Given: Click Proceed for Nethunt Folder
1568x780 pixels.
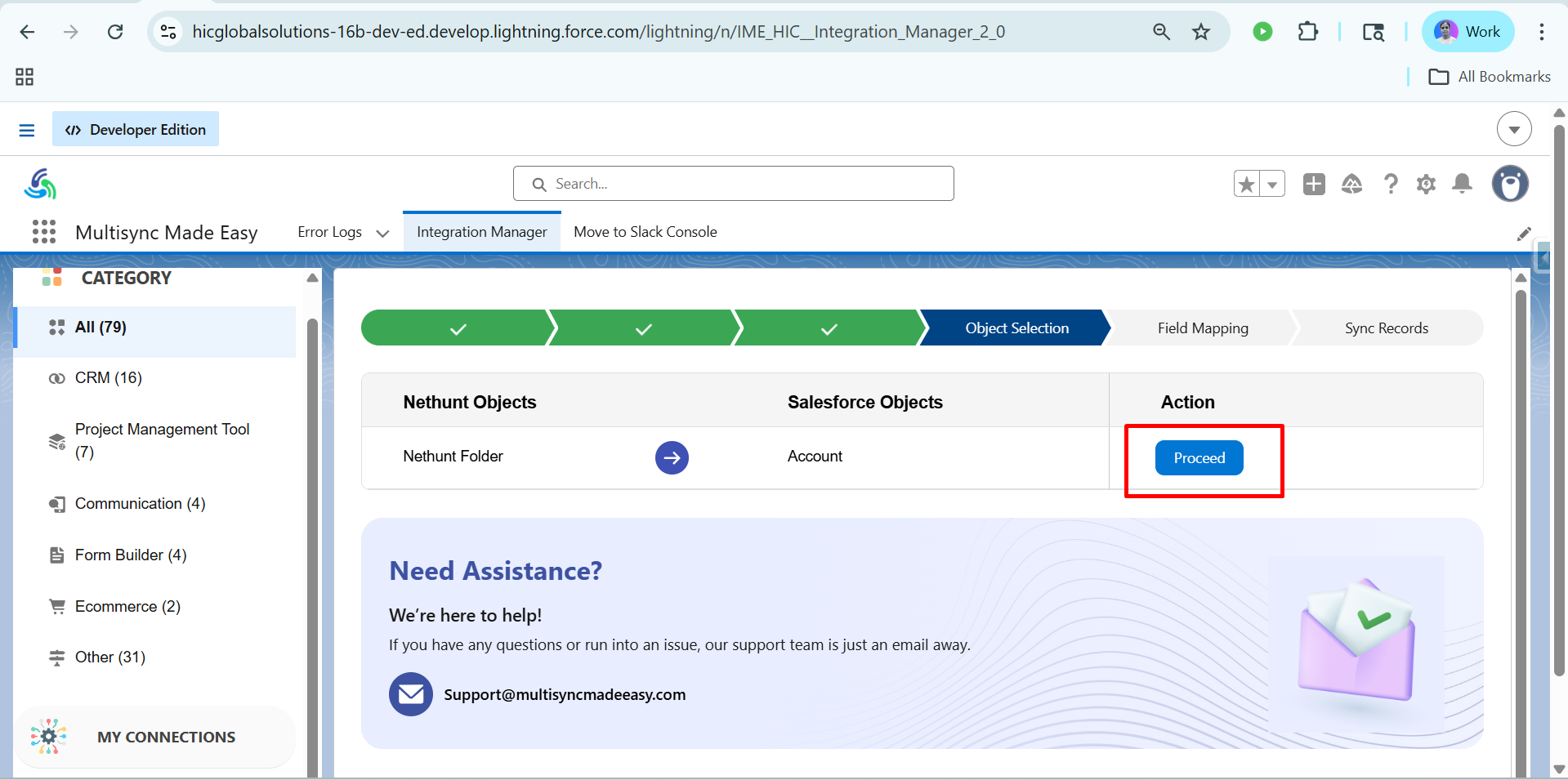Looking at the screenshot, I should (1199, 458).
